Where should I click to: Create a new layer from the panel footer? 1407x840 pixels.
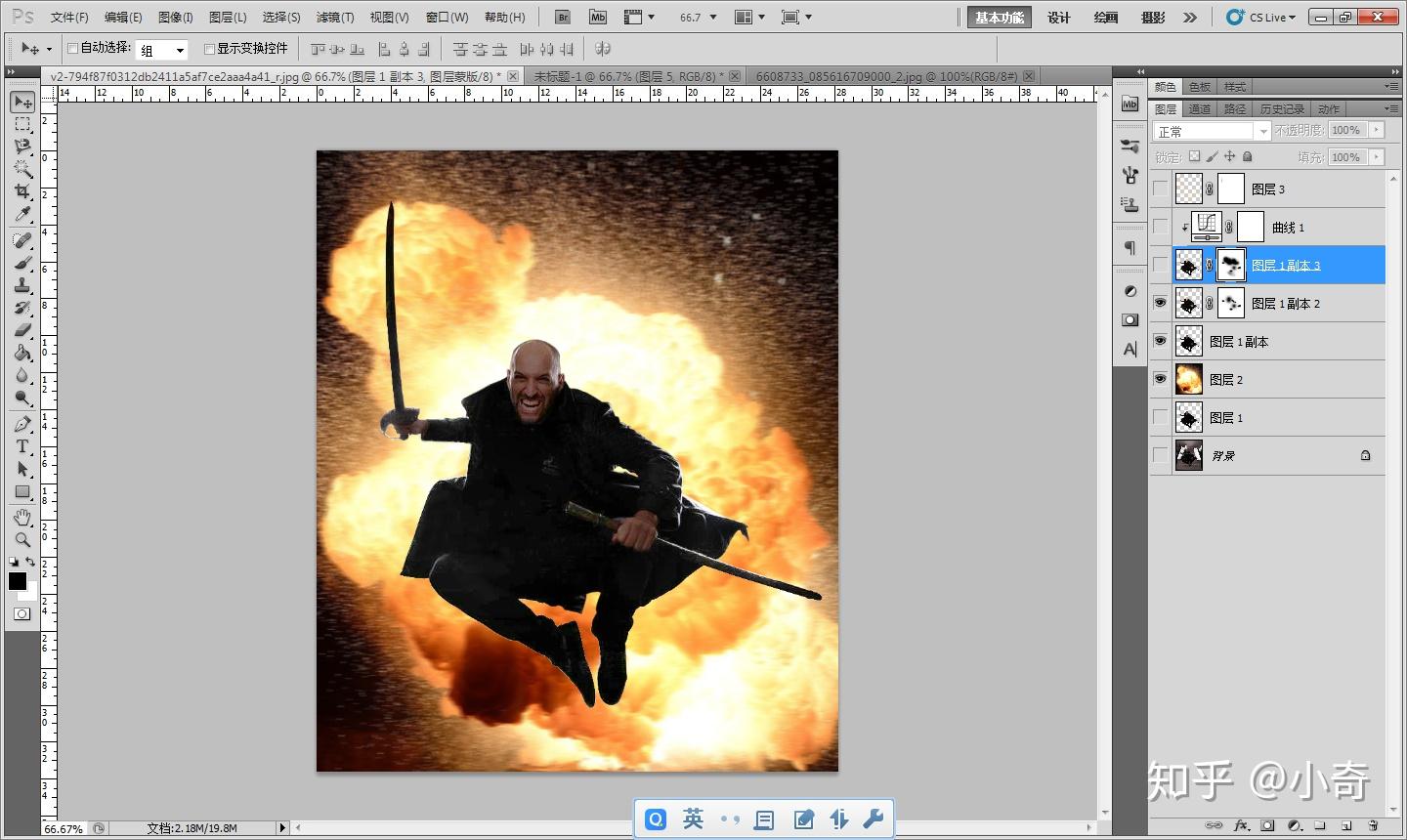click(1345, 825)
